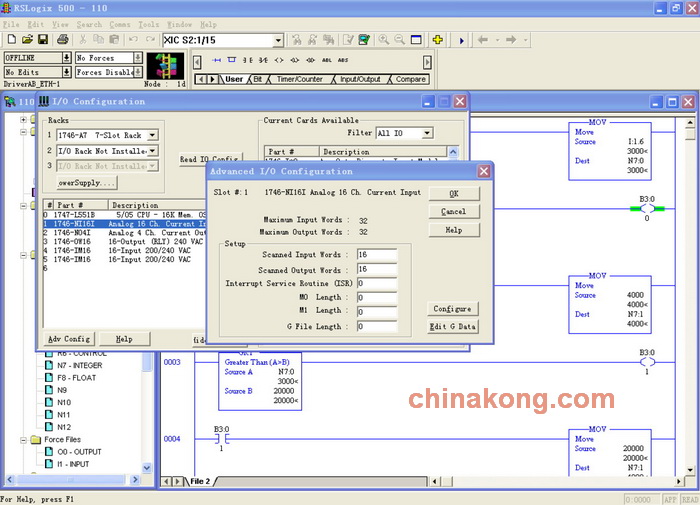Click the Configure button

(x=452, y=309)
